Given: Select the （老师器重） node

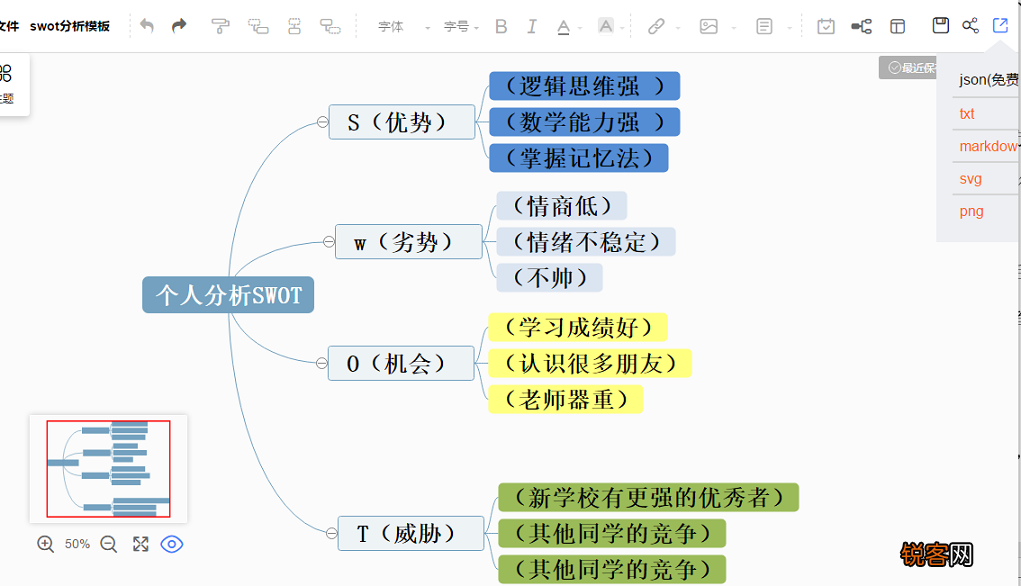Looking at the screenshot, I should click(566, 398).
